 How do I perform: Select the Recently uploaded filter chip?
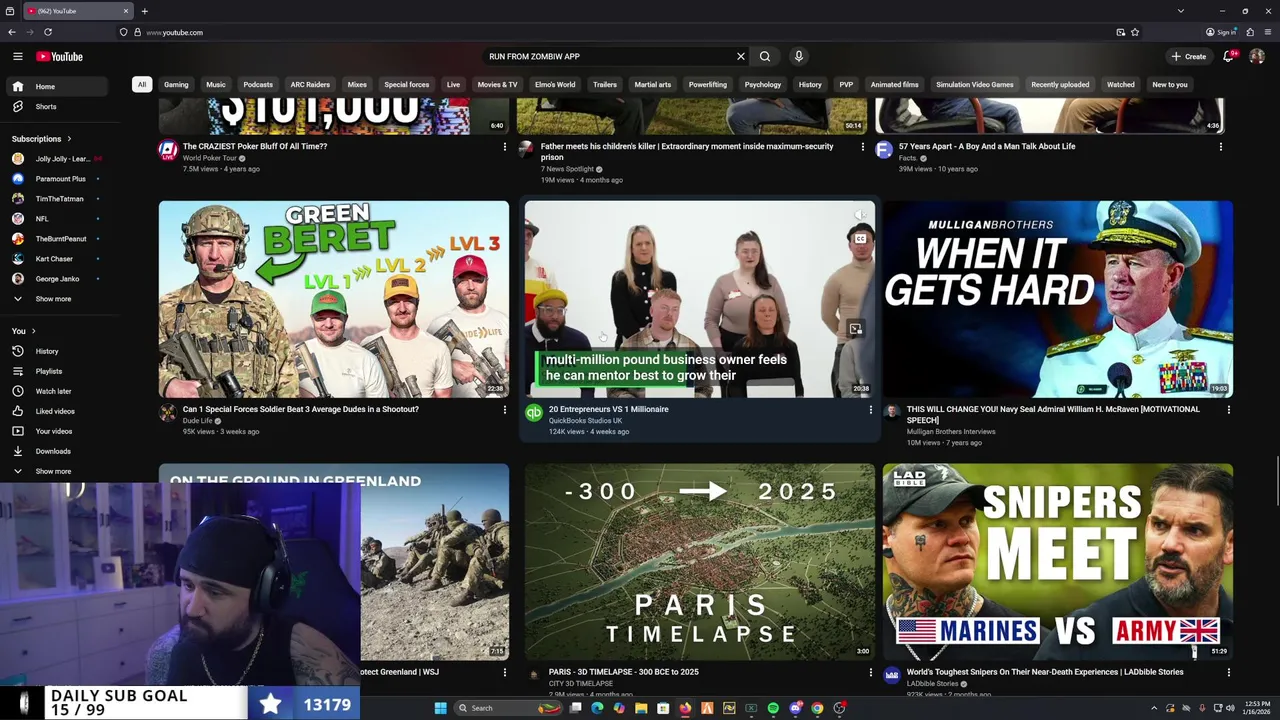point(1060,85)
